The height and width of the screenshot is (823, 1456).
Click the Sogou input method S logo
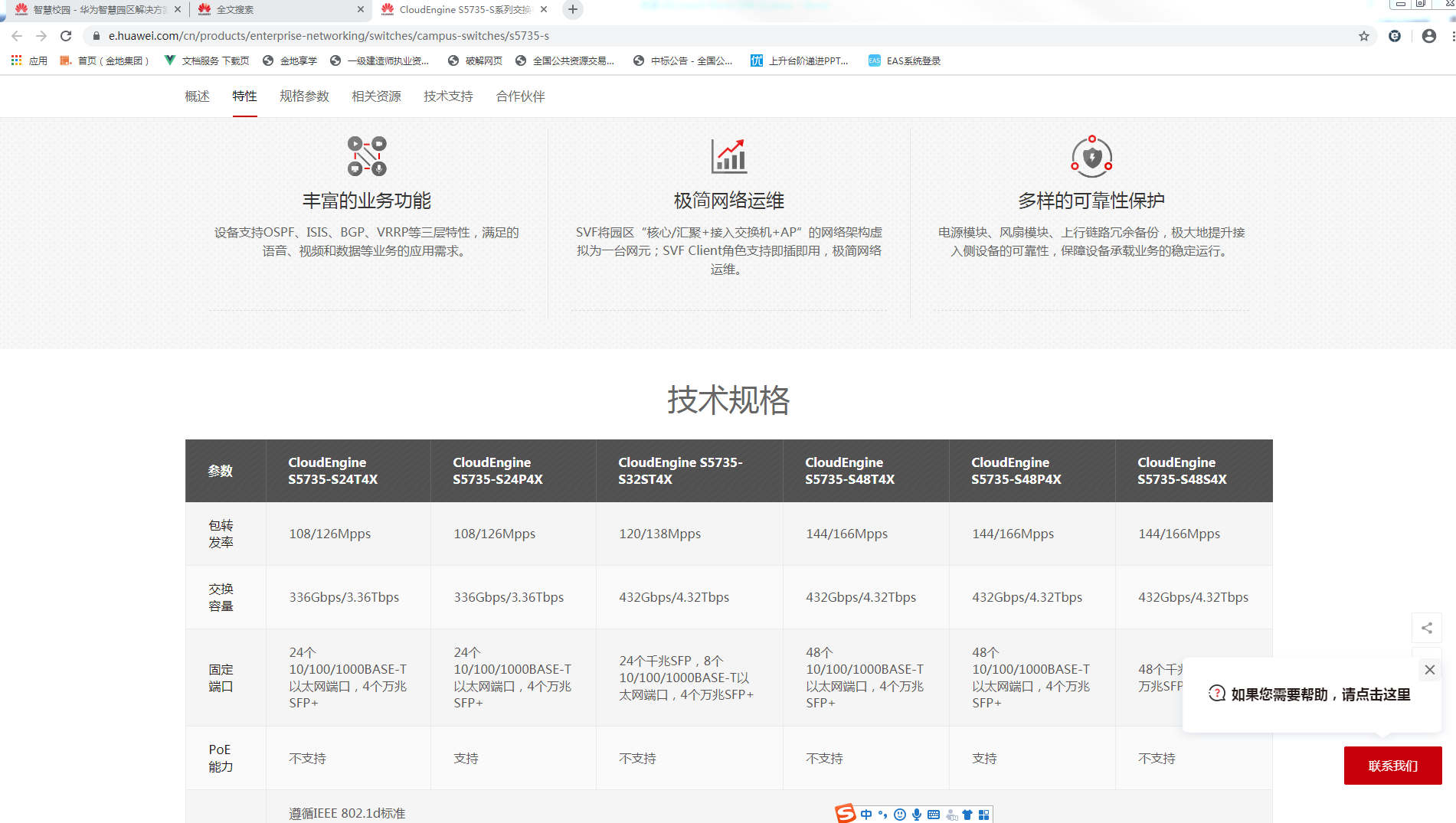click(846, 814)
